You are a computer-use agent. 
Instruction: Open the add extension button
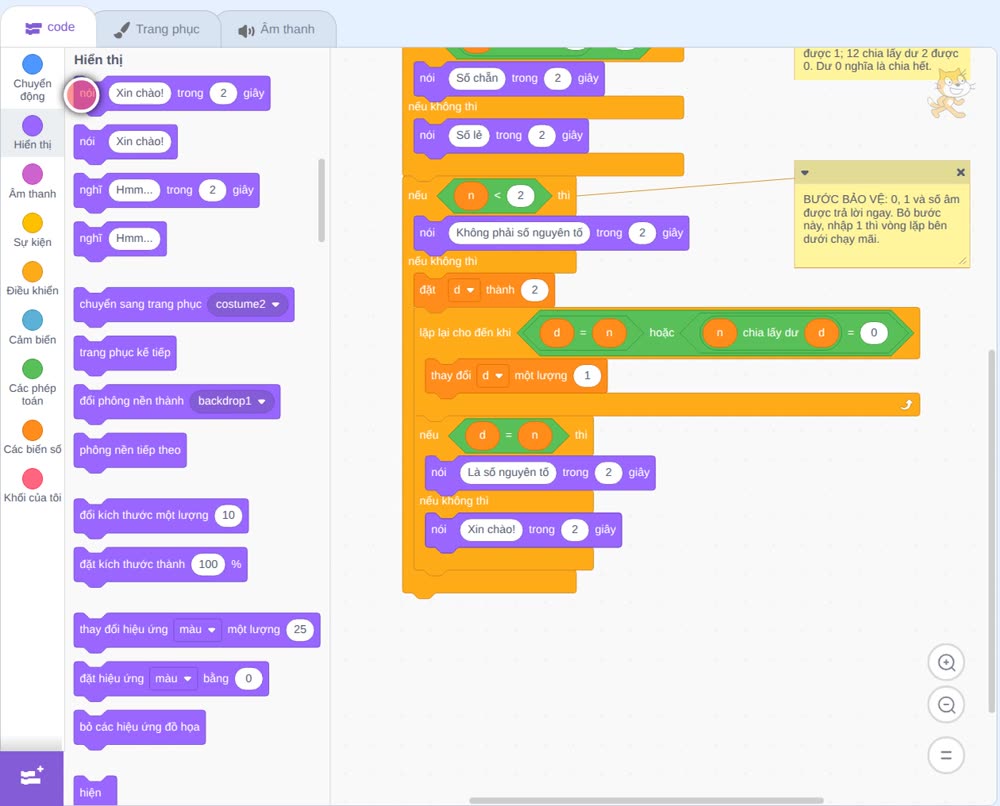[32, 777]
